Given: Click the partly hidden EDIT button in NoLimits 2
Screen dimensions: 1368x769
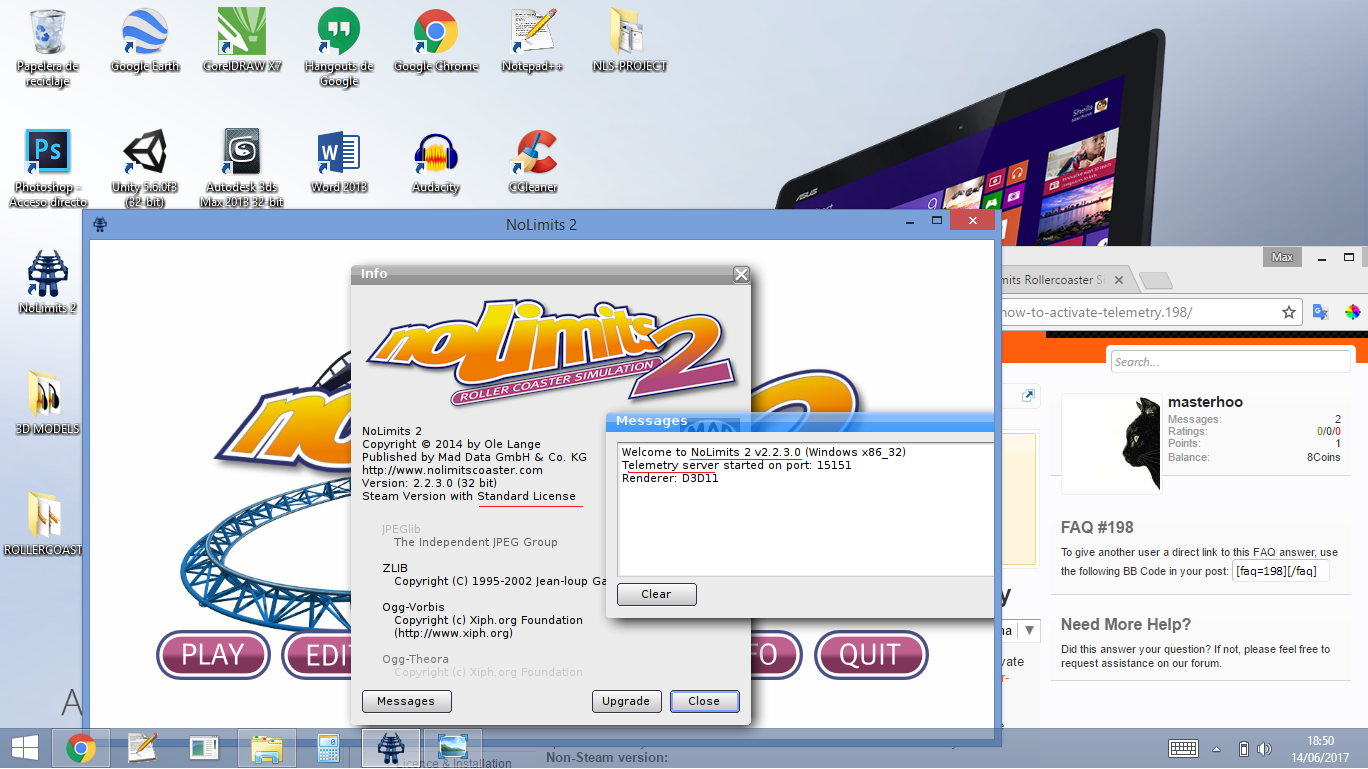Looking at the screenshot, I should point(317,655).
